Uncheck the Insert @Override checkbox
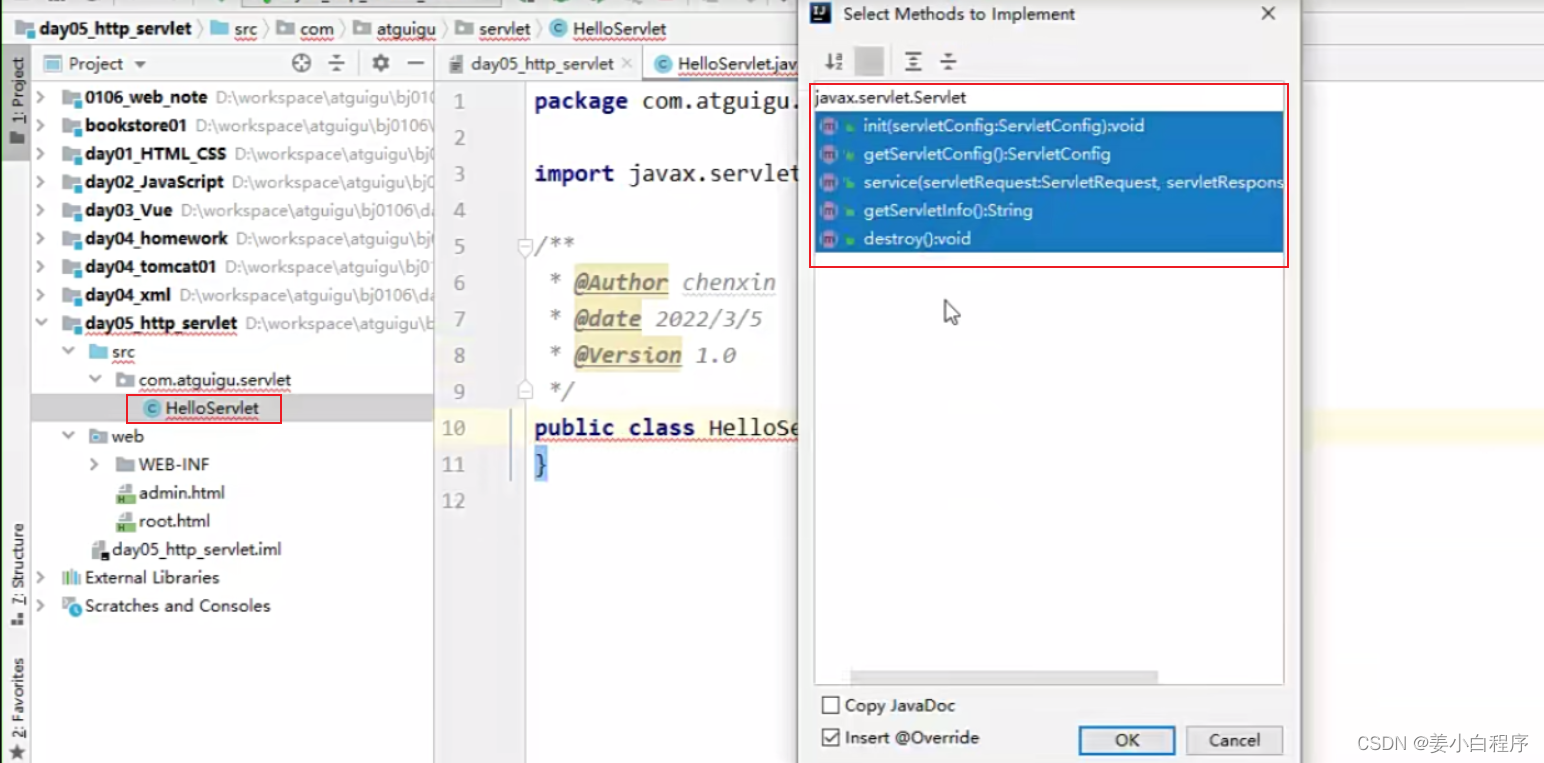 pos(830,738)
